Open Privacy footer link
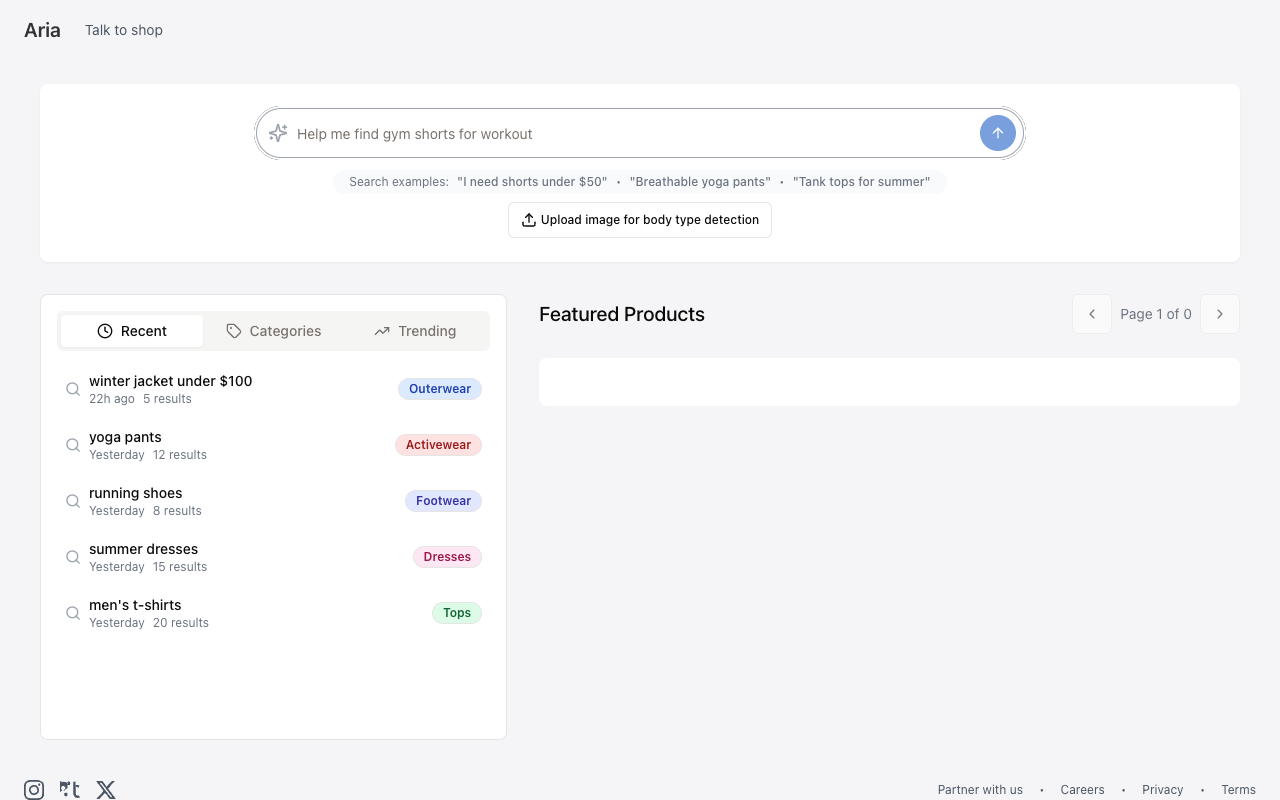The image size is (1280, 800). pos(1162,790)
